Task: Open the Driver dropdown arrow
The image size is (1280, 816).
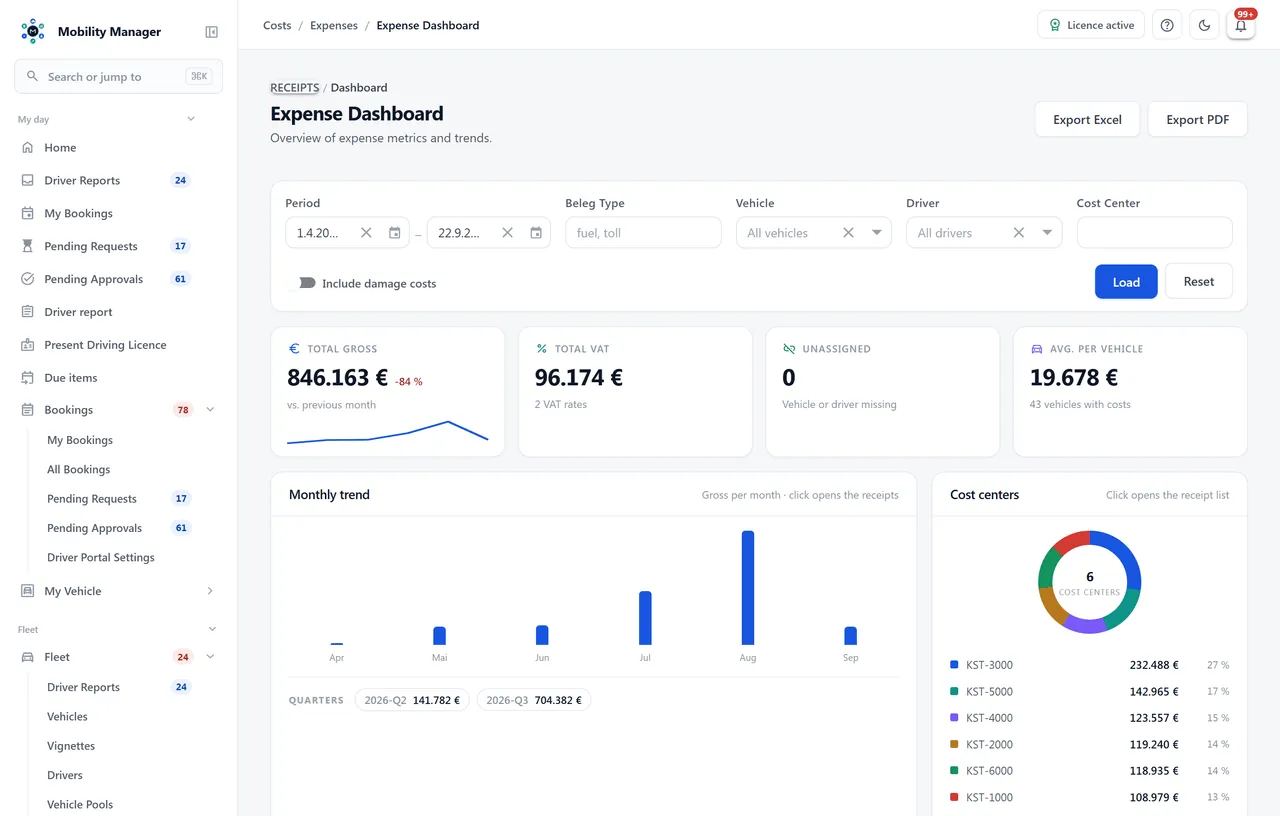Action: click(x=1047, y=233)
